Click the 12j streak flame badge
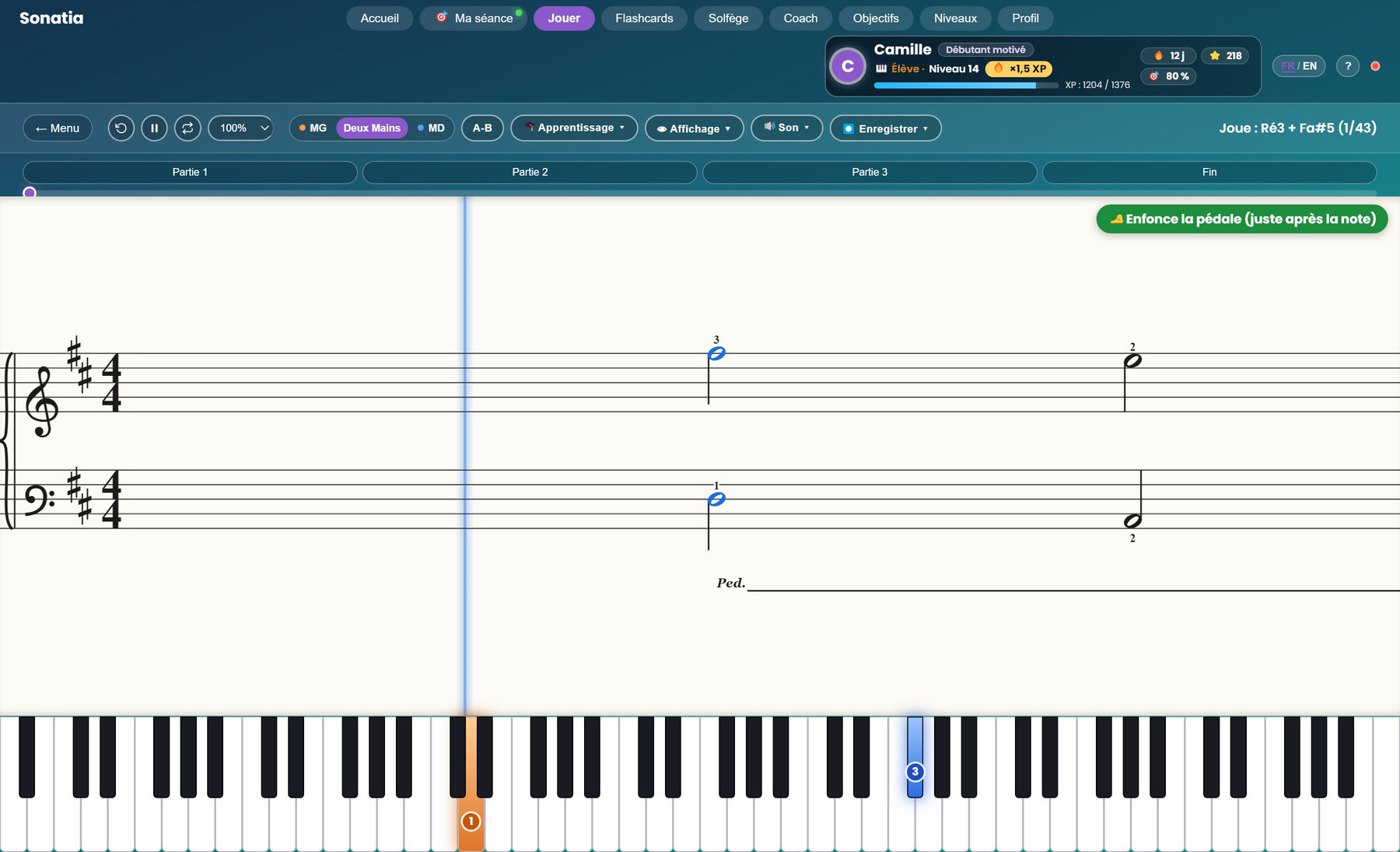1400x852 pixels. (x=1169, y=55)
